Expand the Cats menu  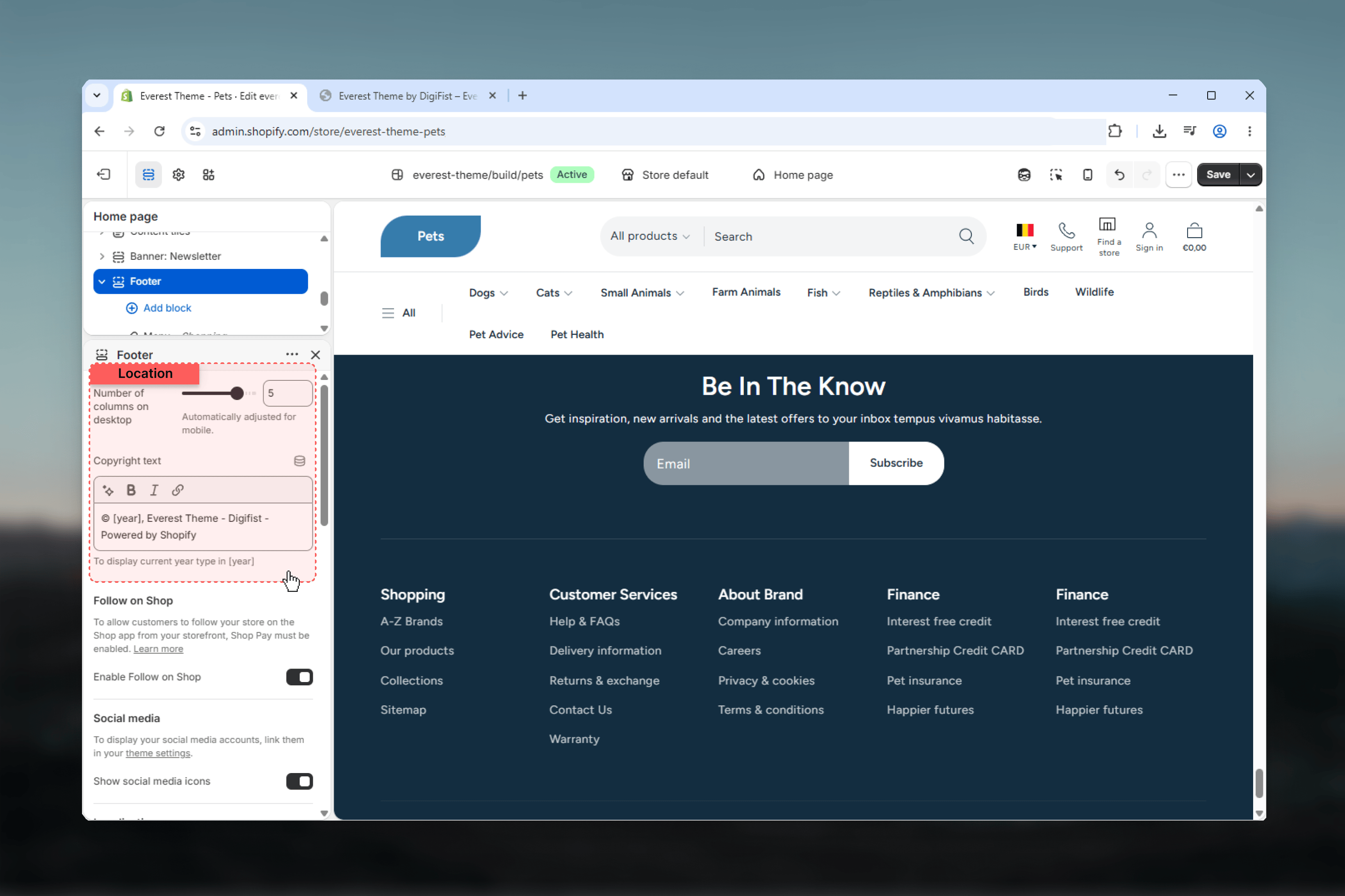[x=554, y=293]
